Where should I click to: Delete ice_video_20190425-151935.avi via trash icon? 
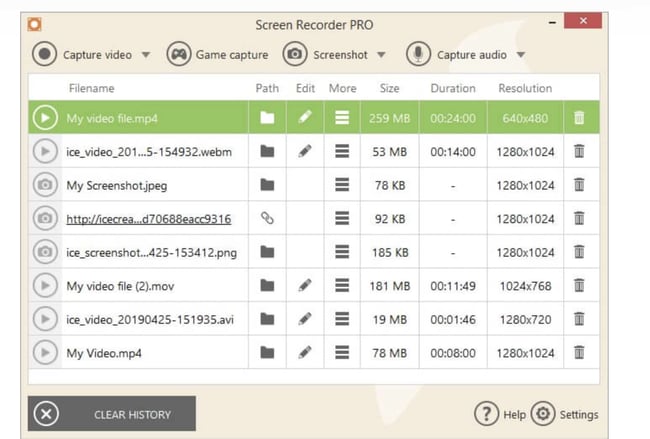click(578, 319)
